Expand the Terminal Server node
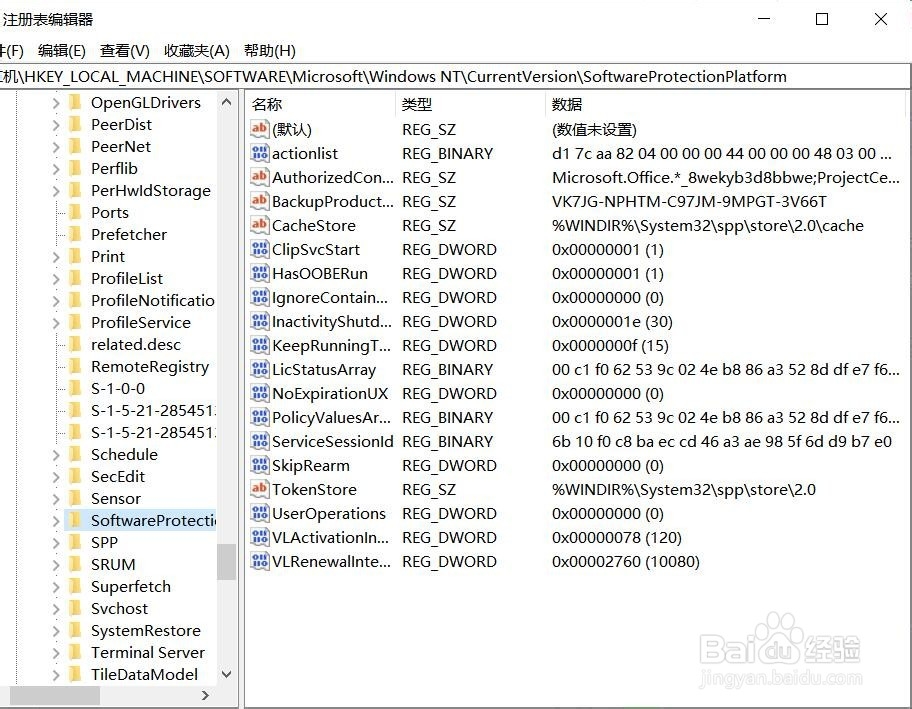This screenshot has height=709, width=912. coord(58,652)
